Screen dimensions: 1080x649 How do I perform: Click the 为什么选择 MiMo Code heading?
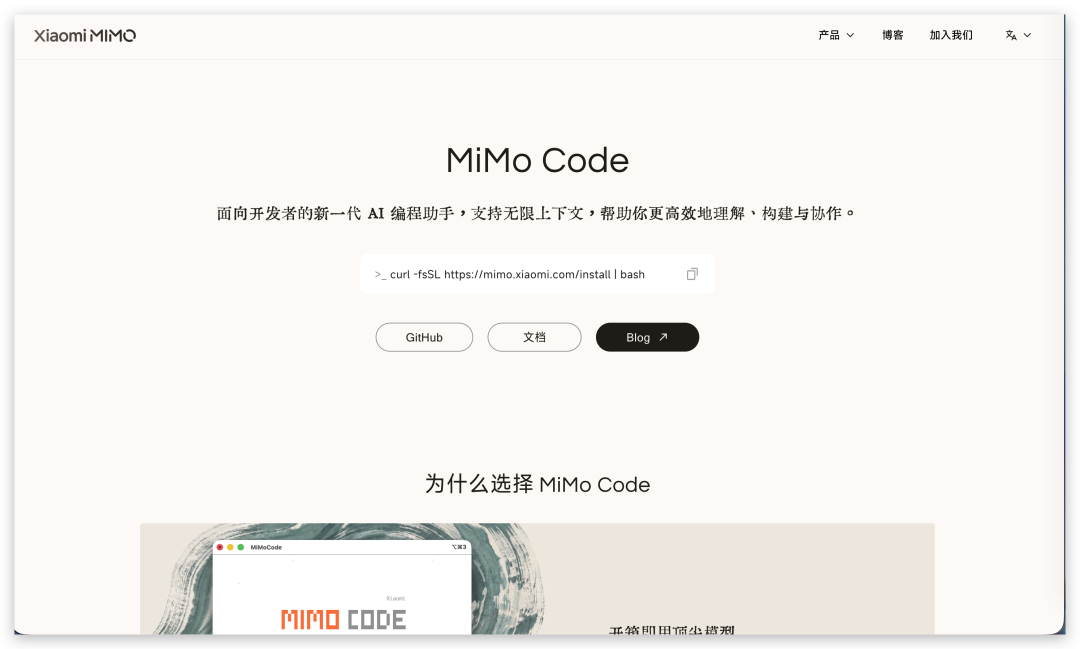(537, 484)
